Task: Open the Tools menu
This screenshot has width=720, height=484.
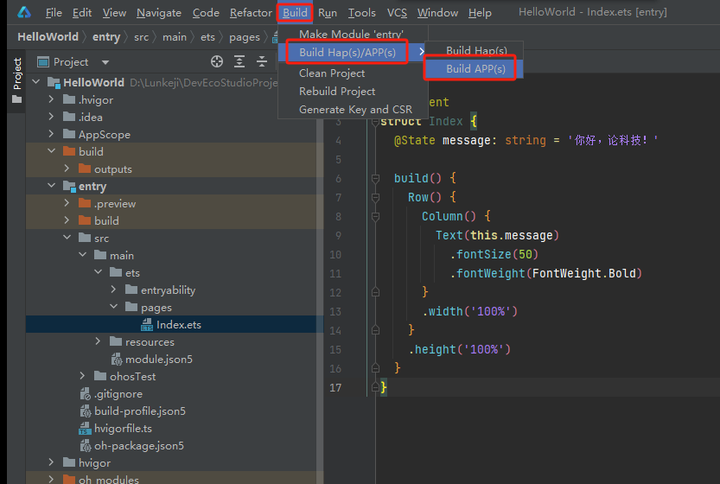Action: click(x=362, y=13)
